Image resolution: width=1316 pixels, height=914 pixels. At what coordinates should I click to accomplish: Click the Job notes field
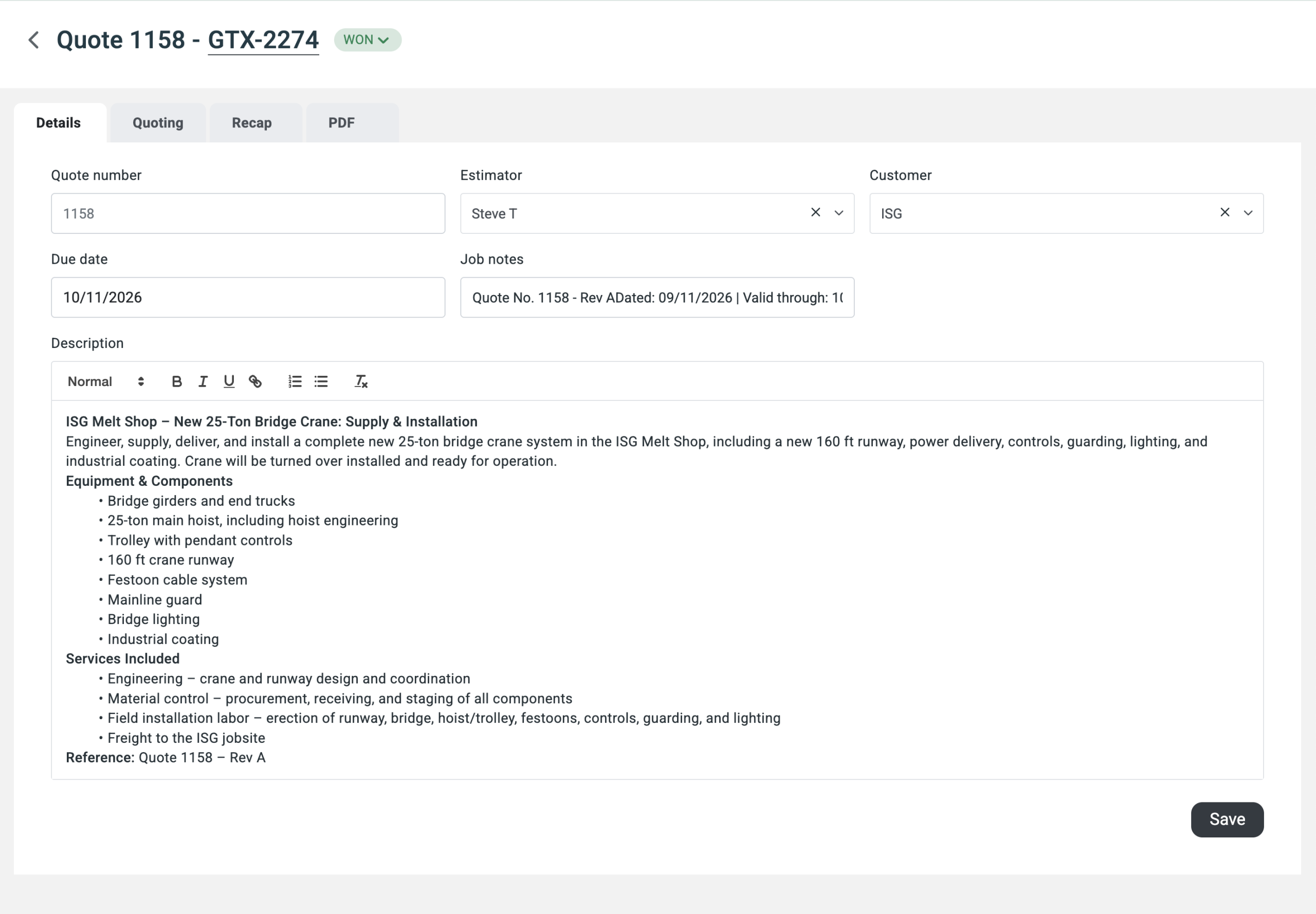[657, 298]
